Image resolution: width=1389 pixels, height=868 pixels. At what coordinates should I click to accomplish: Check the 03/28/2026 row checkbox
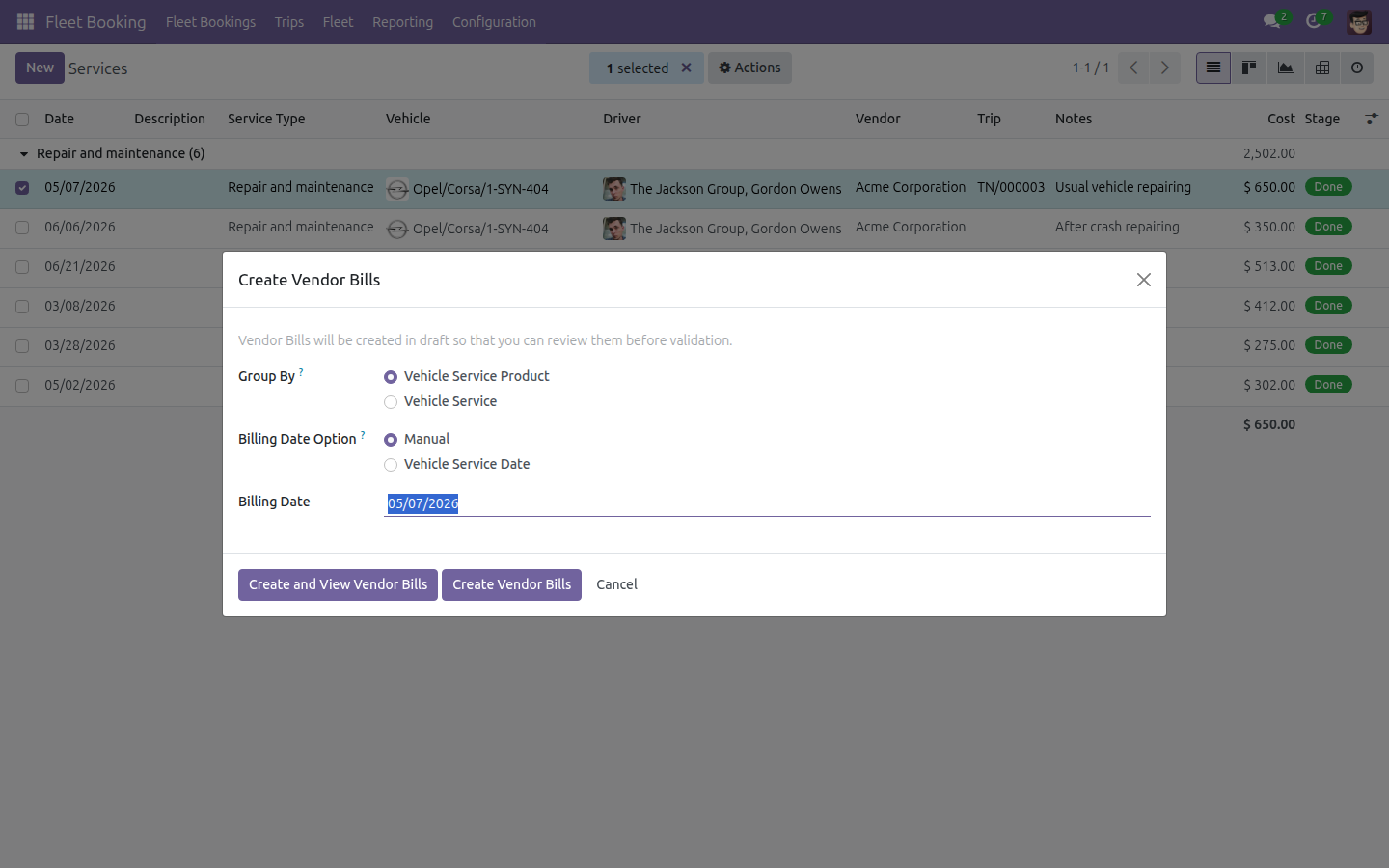pyautogui.click(x=22, y=346)
